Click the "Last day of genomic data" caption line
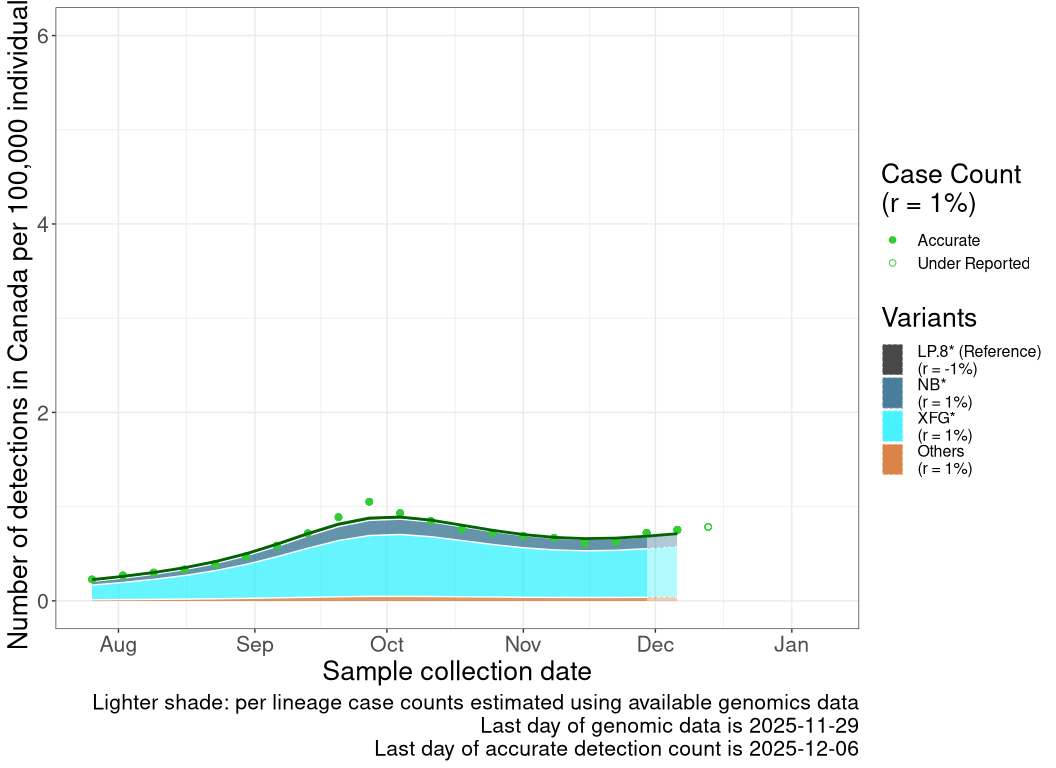The image size is (1056, 768). [669, 725]
